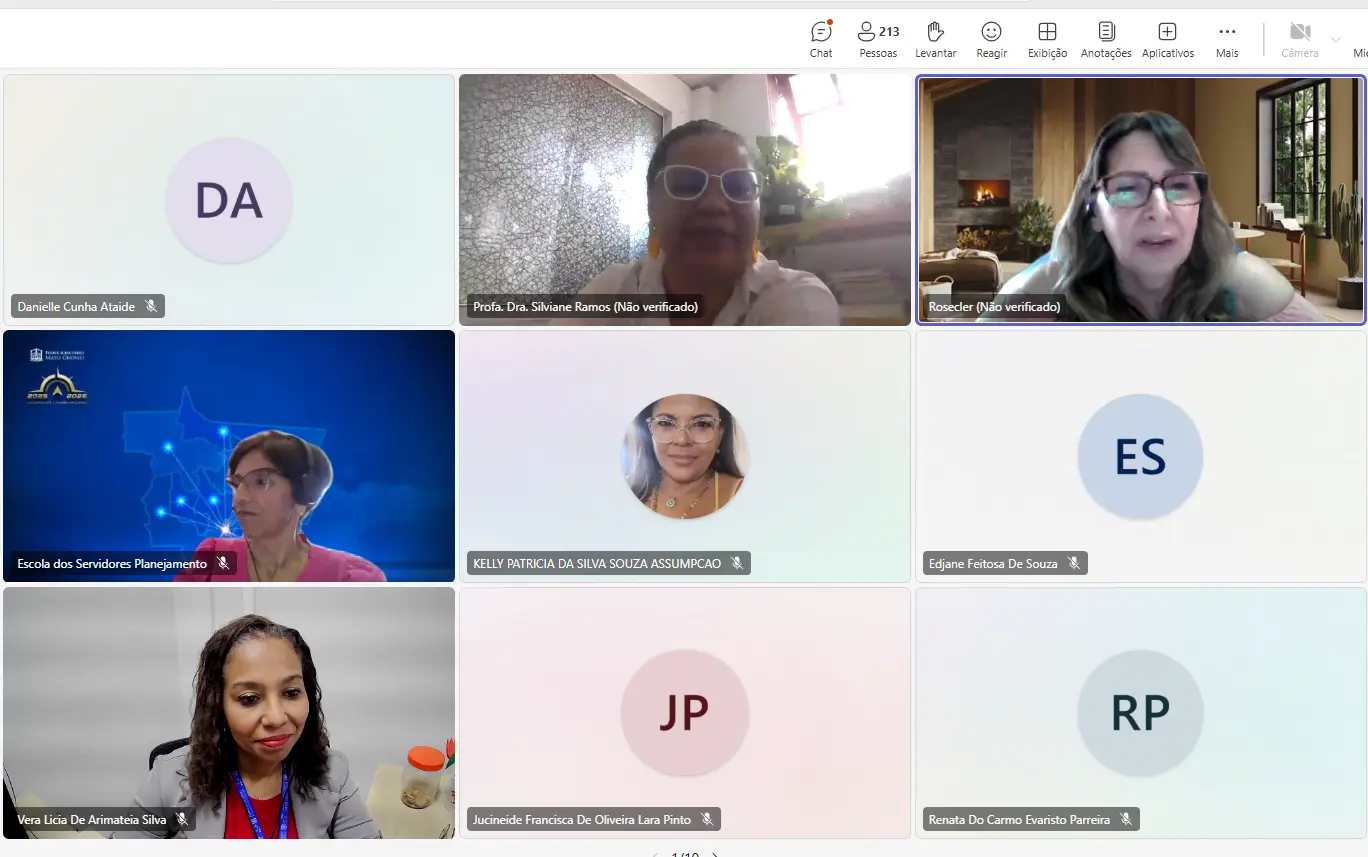Open the Reagir reactions menu
The image size is (1368, 857).
[991, 39]
